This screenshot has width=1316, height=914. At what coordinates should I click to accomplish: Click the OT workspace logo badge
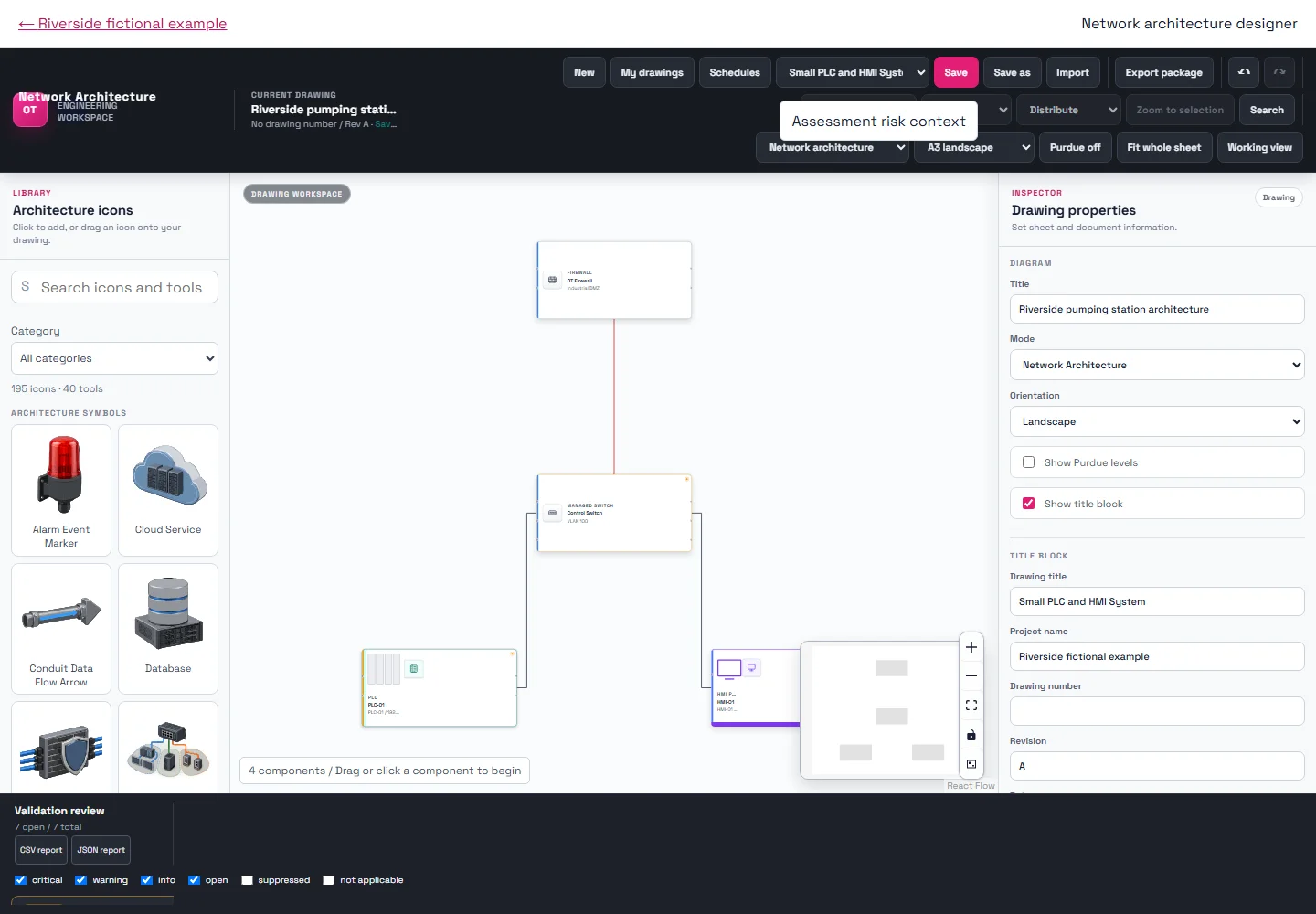pyautogui.click(x=30, y=110)
